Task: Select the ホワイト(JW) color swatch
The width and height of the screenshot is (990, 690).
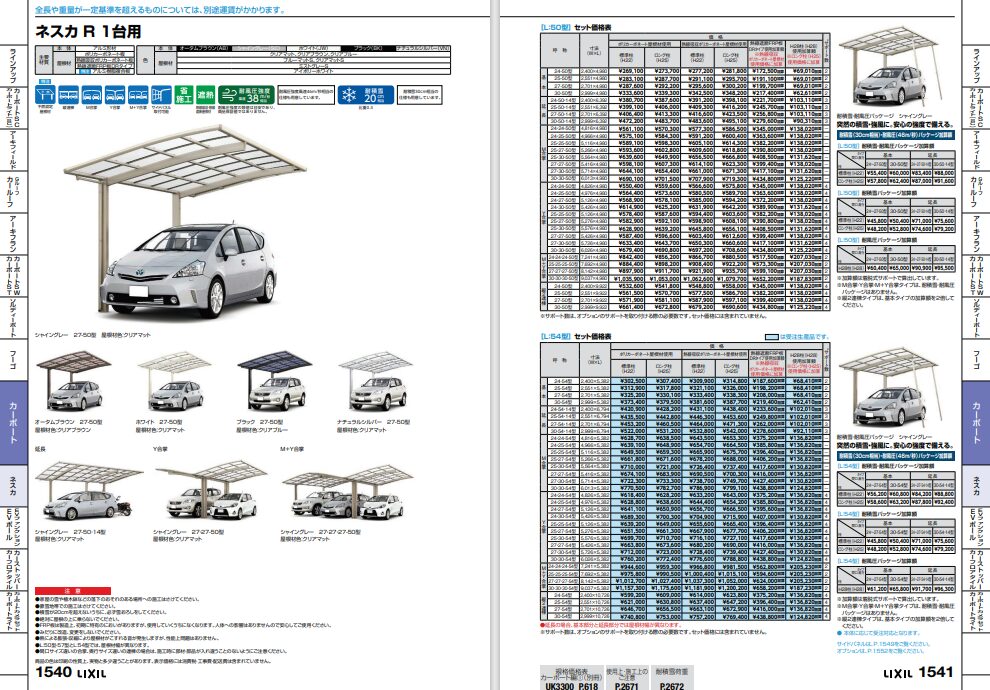Action: click(x=314, y=49)
